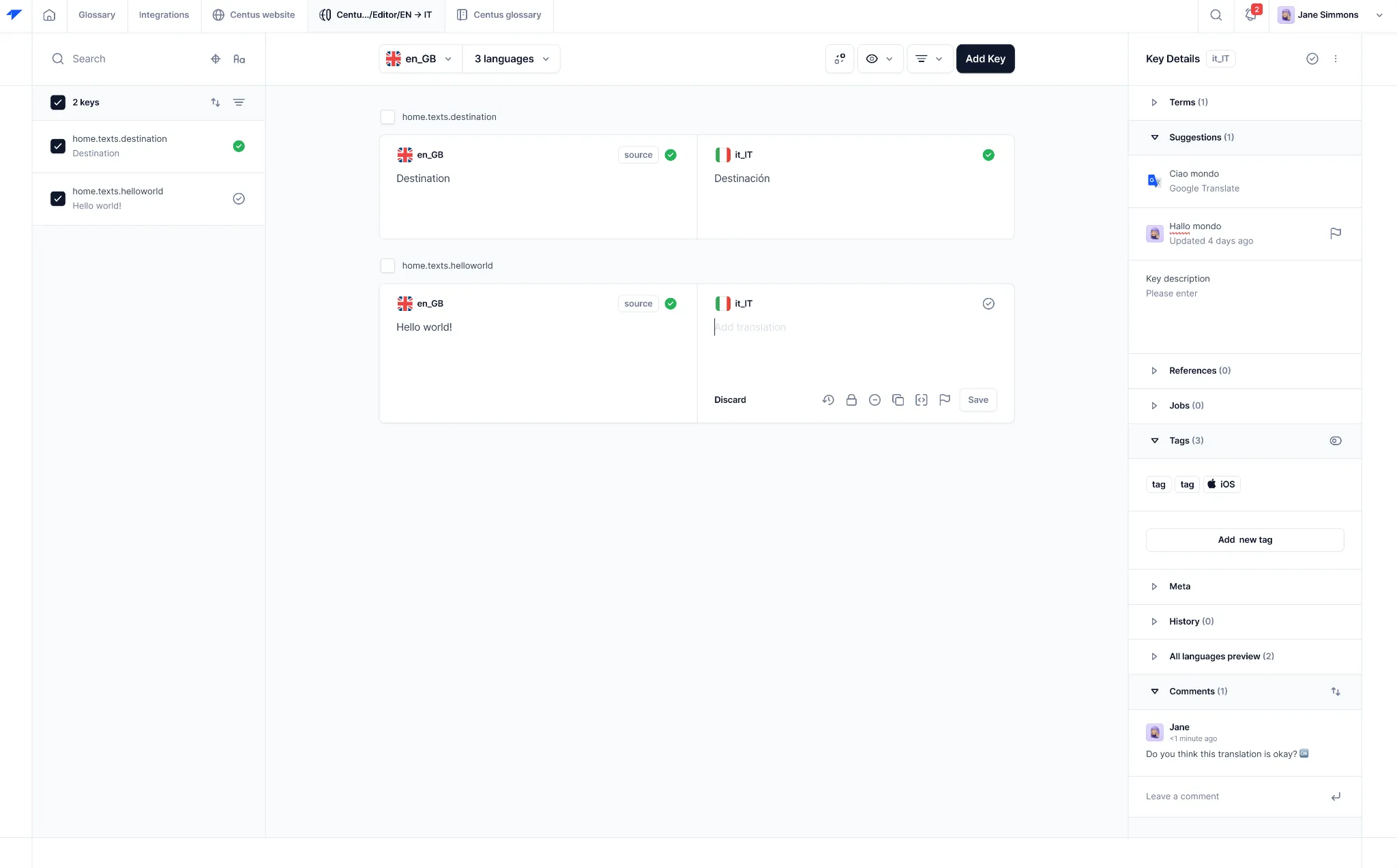Toggle tag visibility with the Tags eye icon
Image resolution: width=1397 pixels, height=868 pixels.
click(1336, 440)
